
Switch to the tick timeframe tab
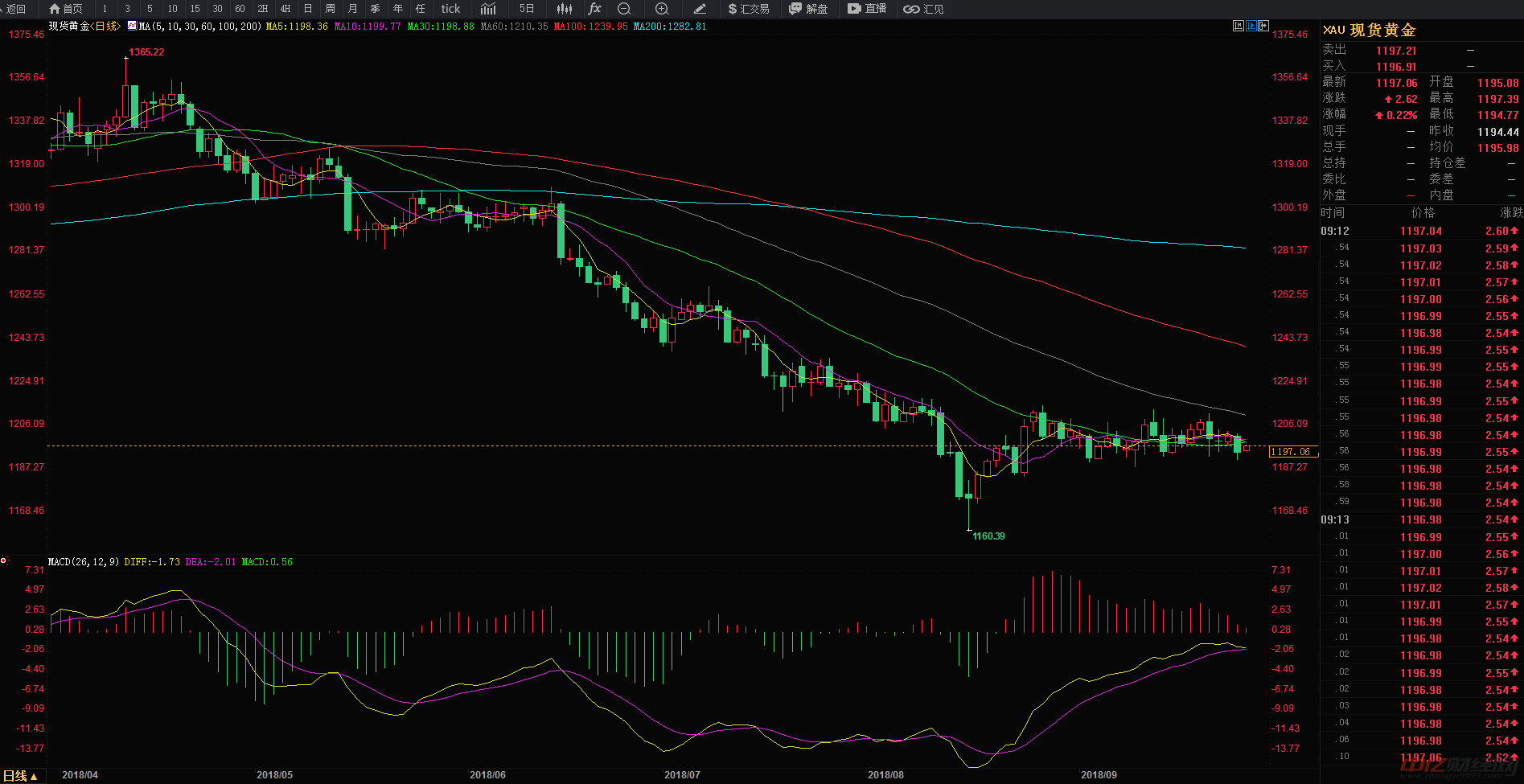[x=450, y=9]
